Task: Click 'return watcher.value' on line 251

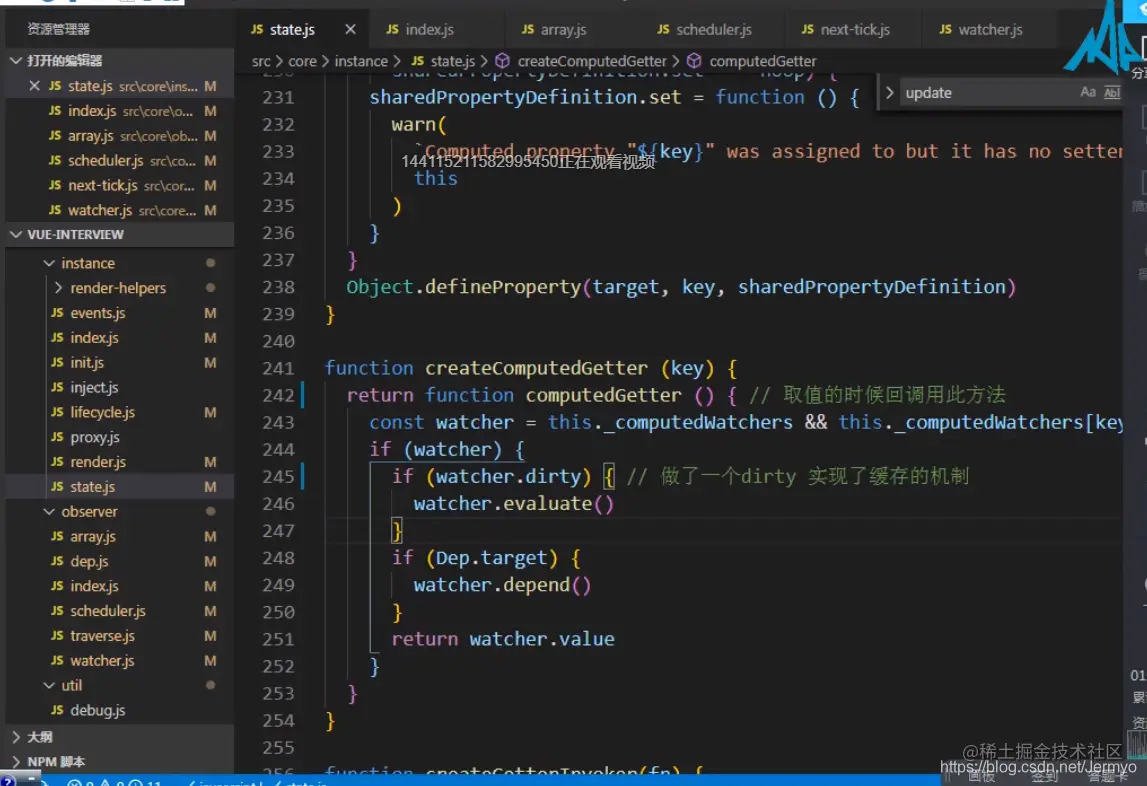Action: coord(503,639)
